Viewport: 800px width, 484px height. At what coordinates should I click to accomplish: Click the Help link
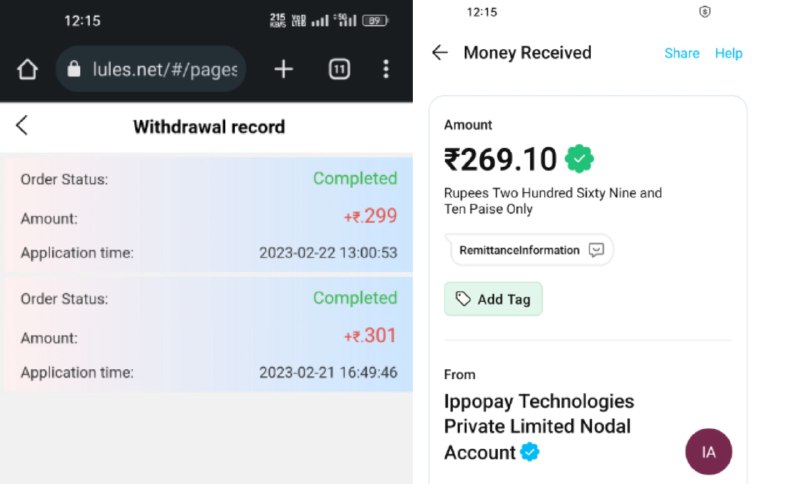click(729, 53)
